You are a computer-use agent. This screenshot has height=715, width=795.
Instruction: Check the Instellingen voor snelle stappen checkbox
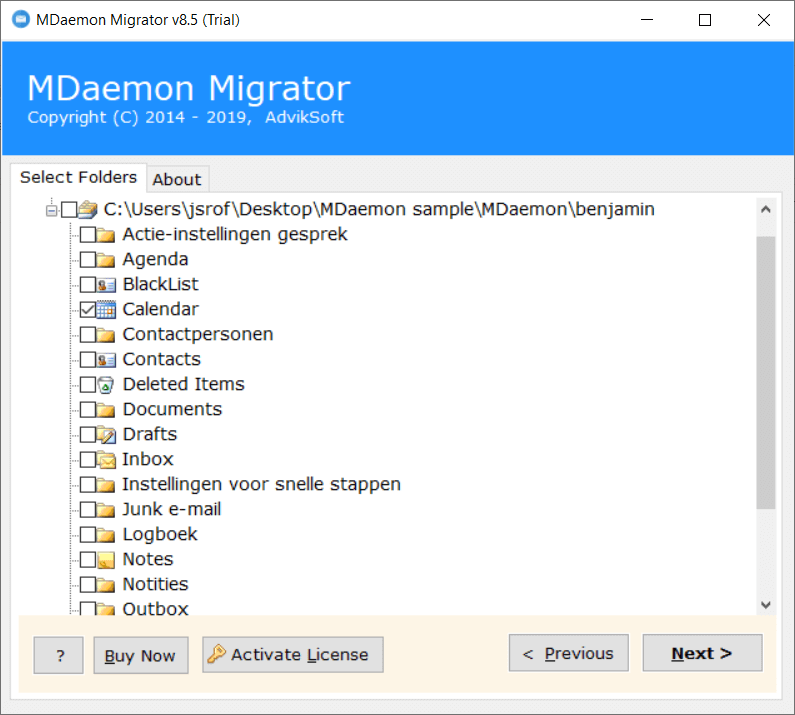click(x=88, y=484)
